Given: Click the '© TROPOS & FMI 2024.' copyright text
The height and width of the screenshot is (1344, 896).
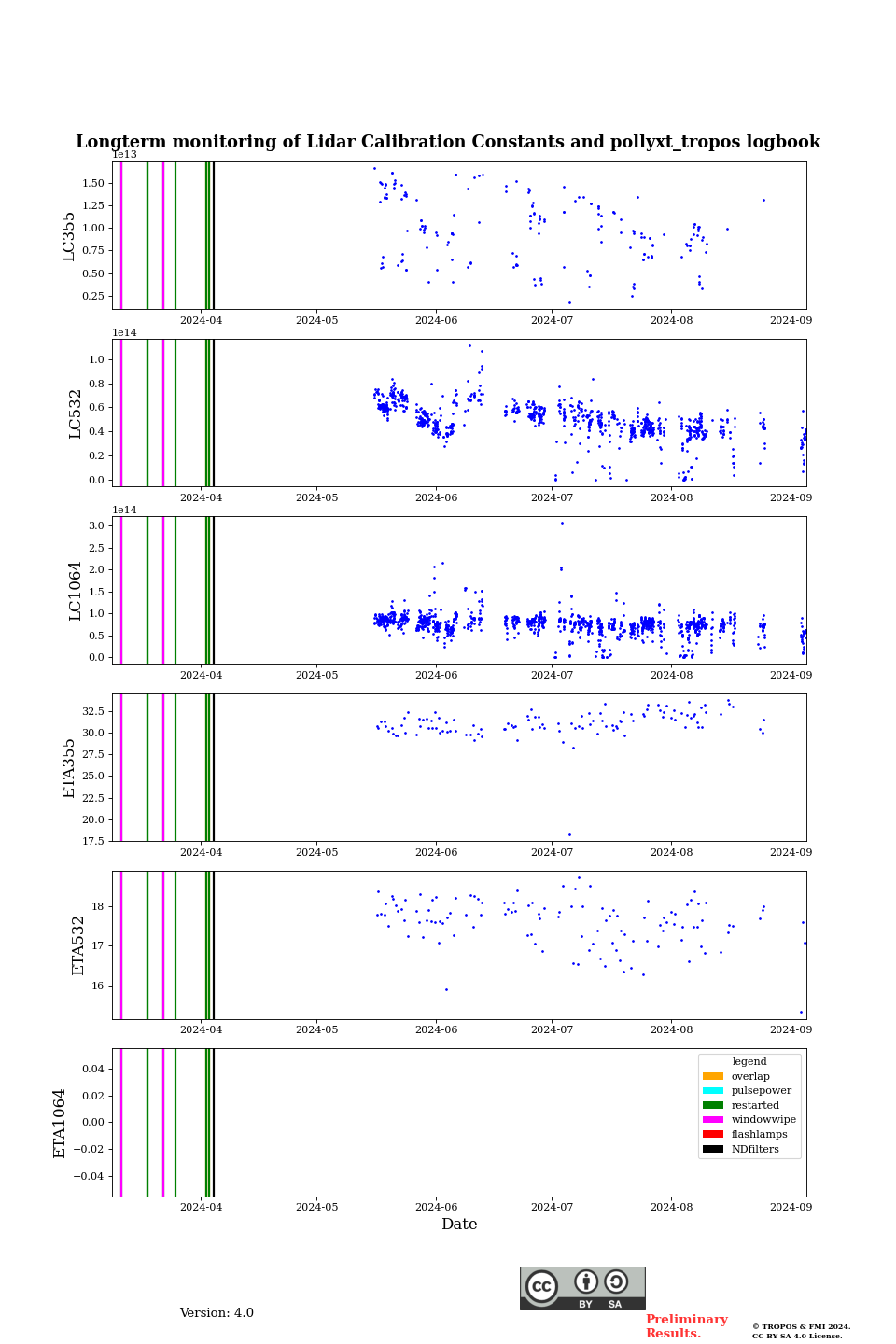Looking at the screenshot, I should (x=802, y=1326).
